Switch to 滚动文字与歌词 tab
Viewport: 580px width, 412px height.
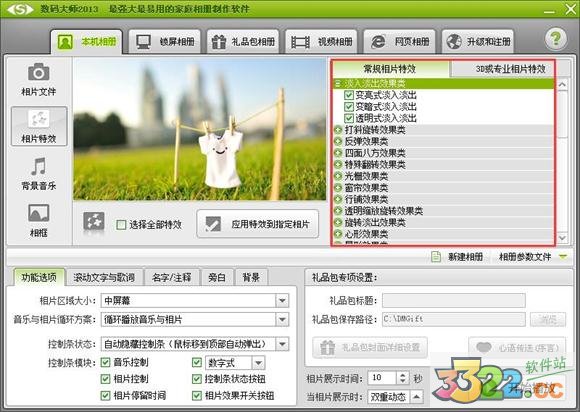pos(104,277)
